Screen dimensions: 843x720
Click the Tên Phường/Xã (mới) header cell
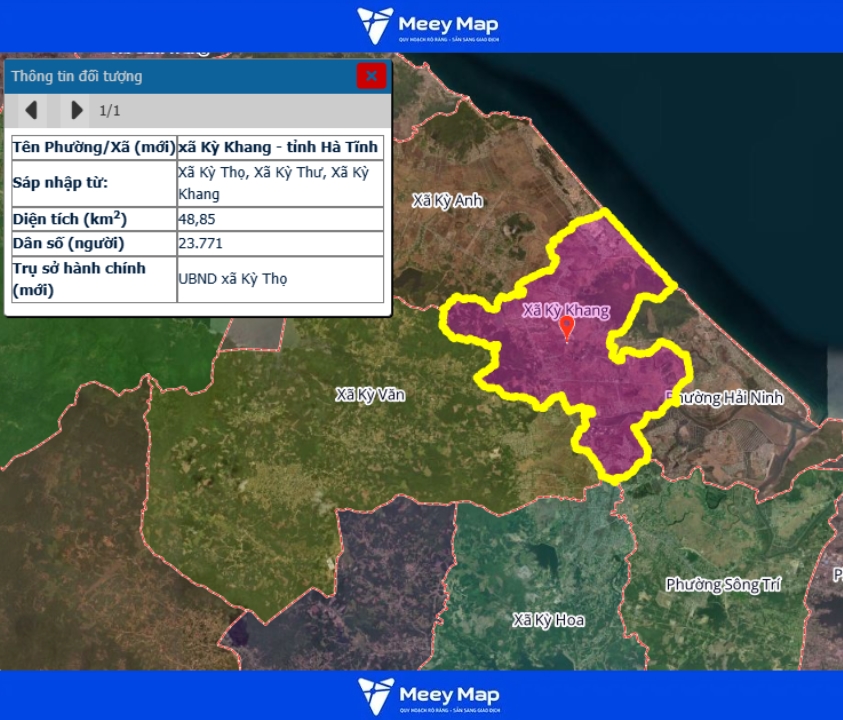93,147
